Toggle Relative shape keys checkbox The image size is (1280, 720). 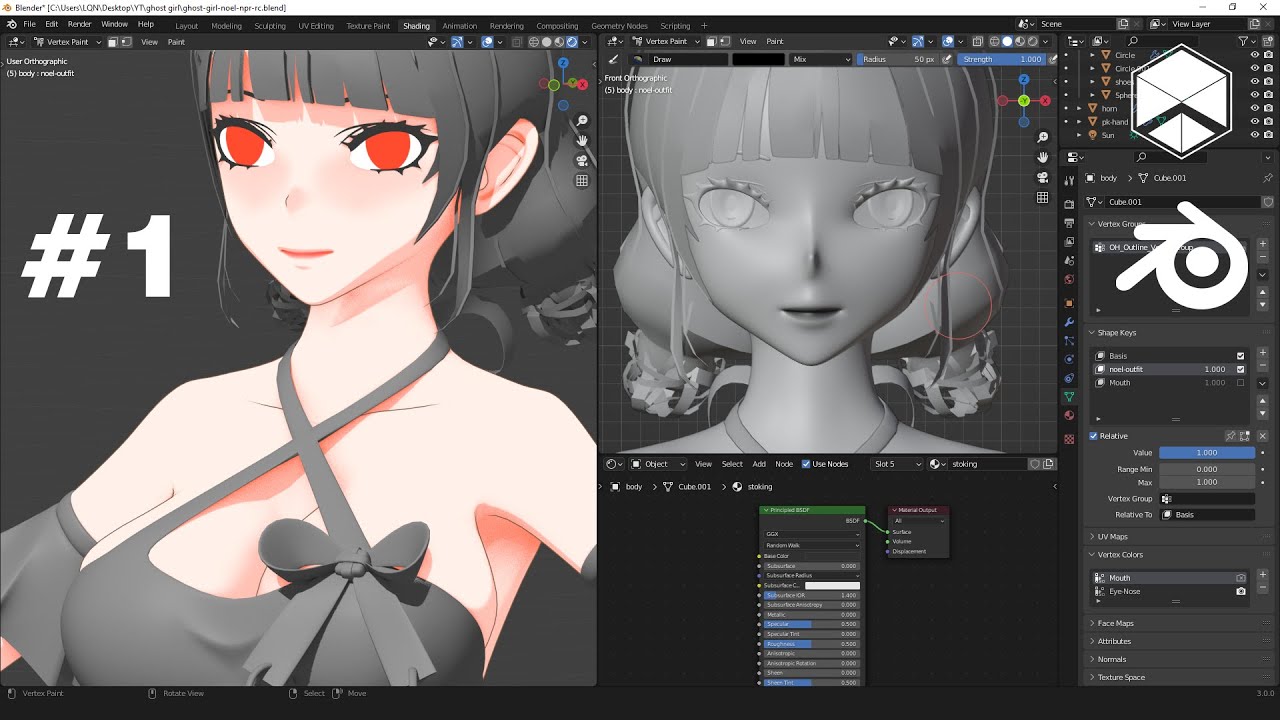(x=1093, y=436)
